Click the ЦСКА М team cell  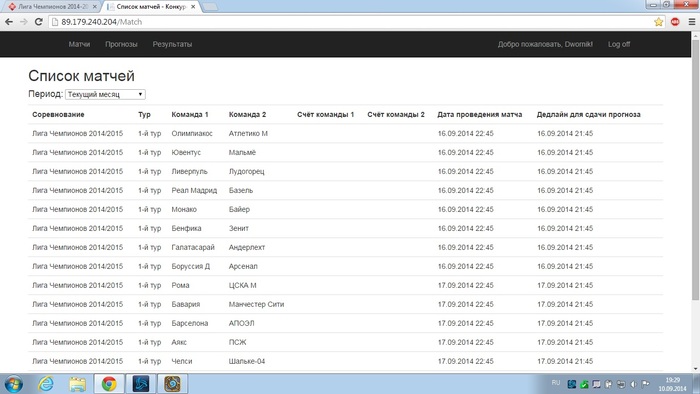click(242, 285)
